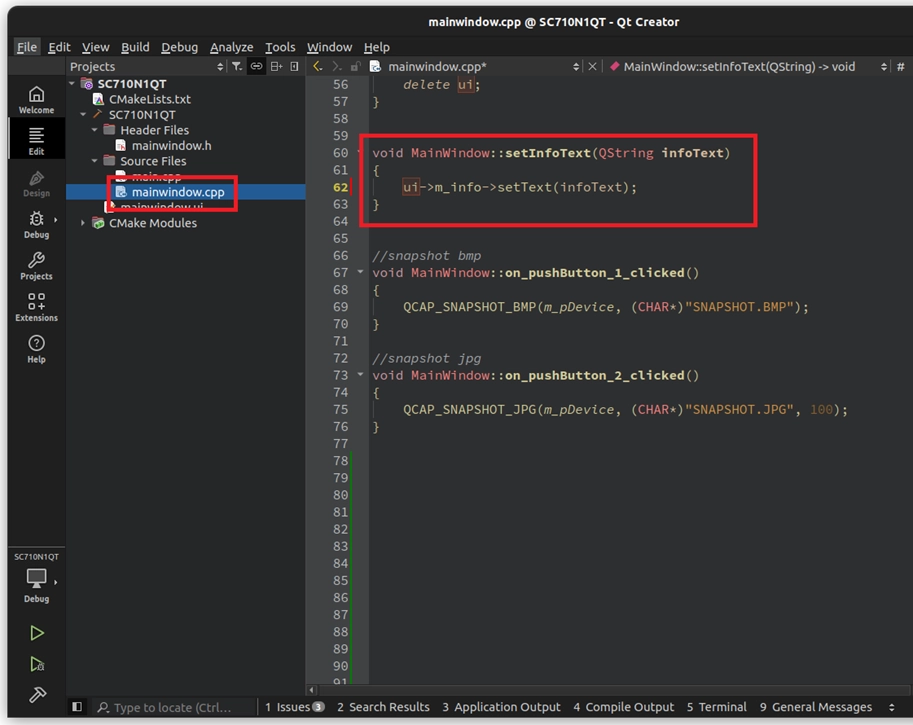This screenshot has width=913, height=725.
Task: Collapse the SC710N1QT root project
Action: tap(72, 84)
